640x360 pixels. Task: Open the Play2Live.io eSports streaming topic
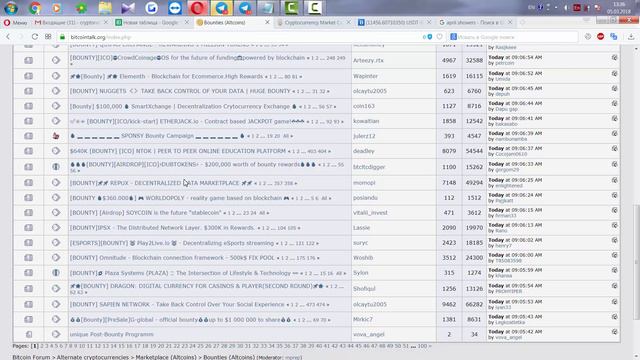tap(172, 243)
